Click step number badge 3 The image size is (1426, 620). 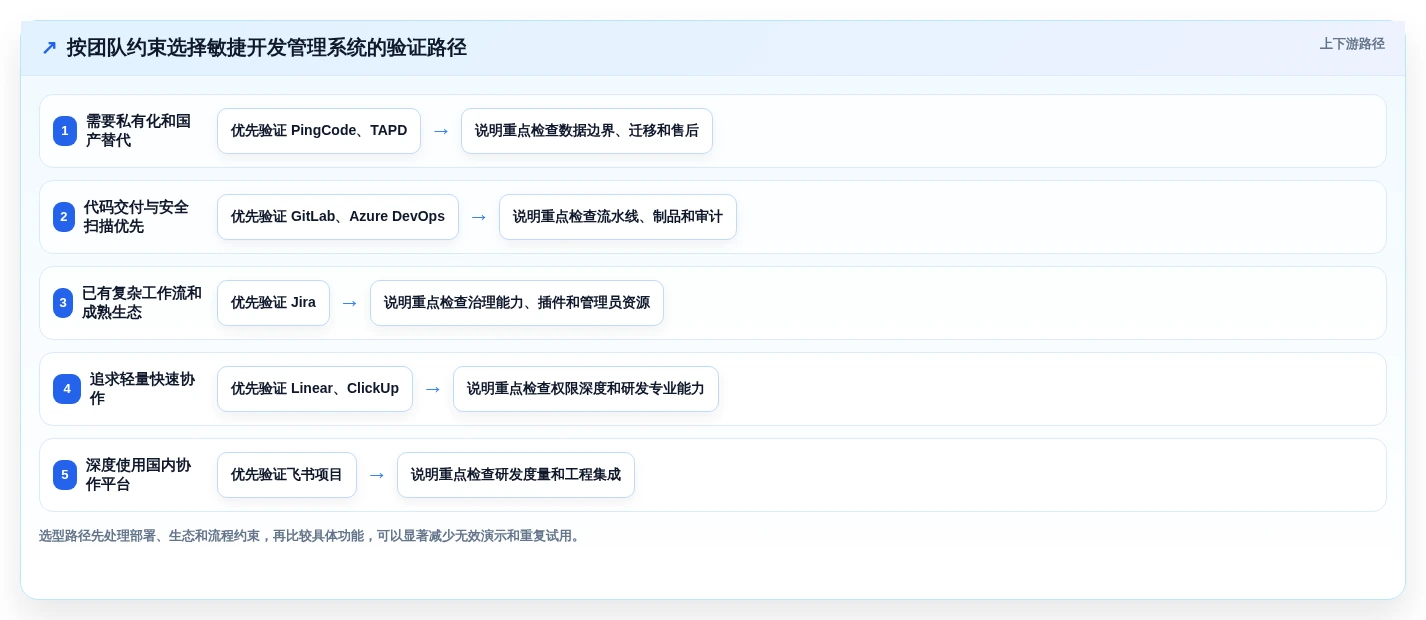coord(63,303)
